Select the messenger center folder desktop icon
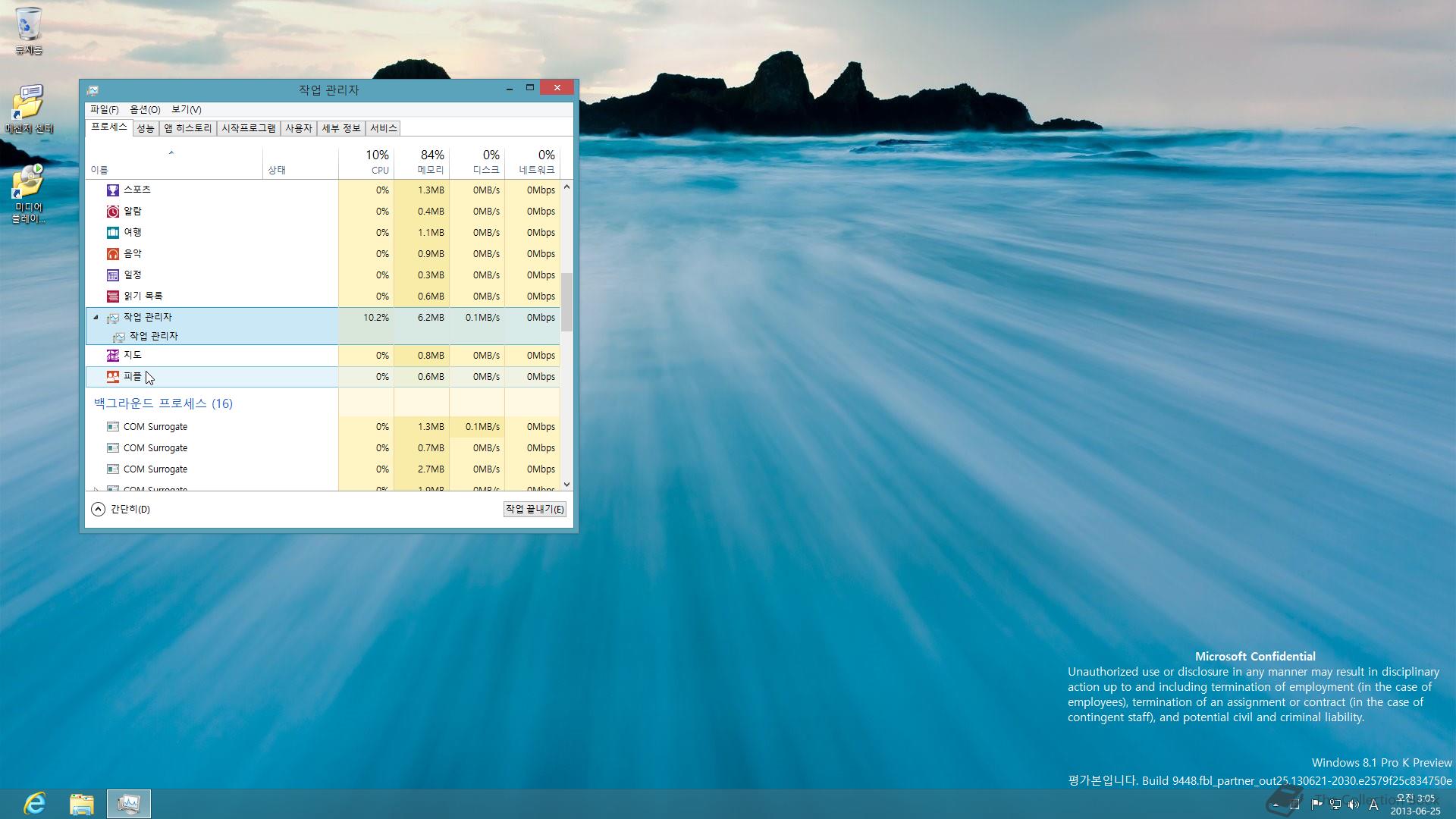This screenshot has height=819, width=1456. (29, 109)
